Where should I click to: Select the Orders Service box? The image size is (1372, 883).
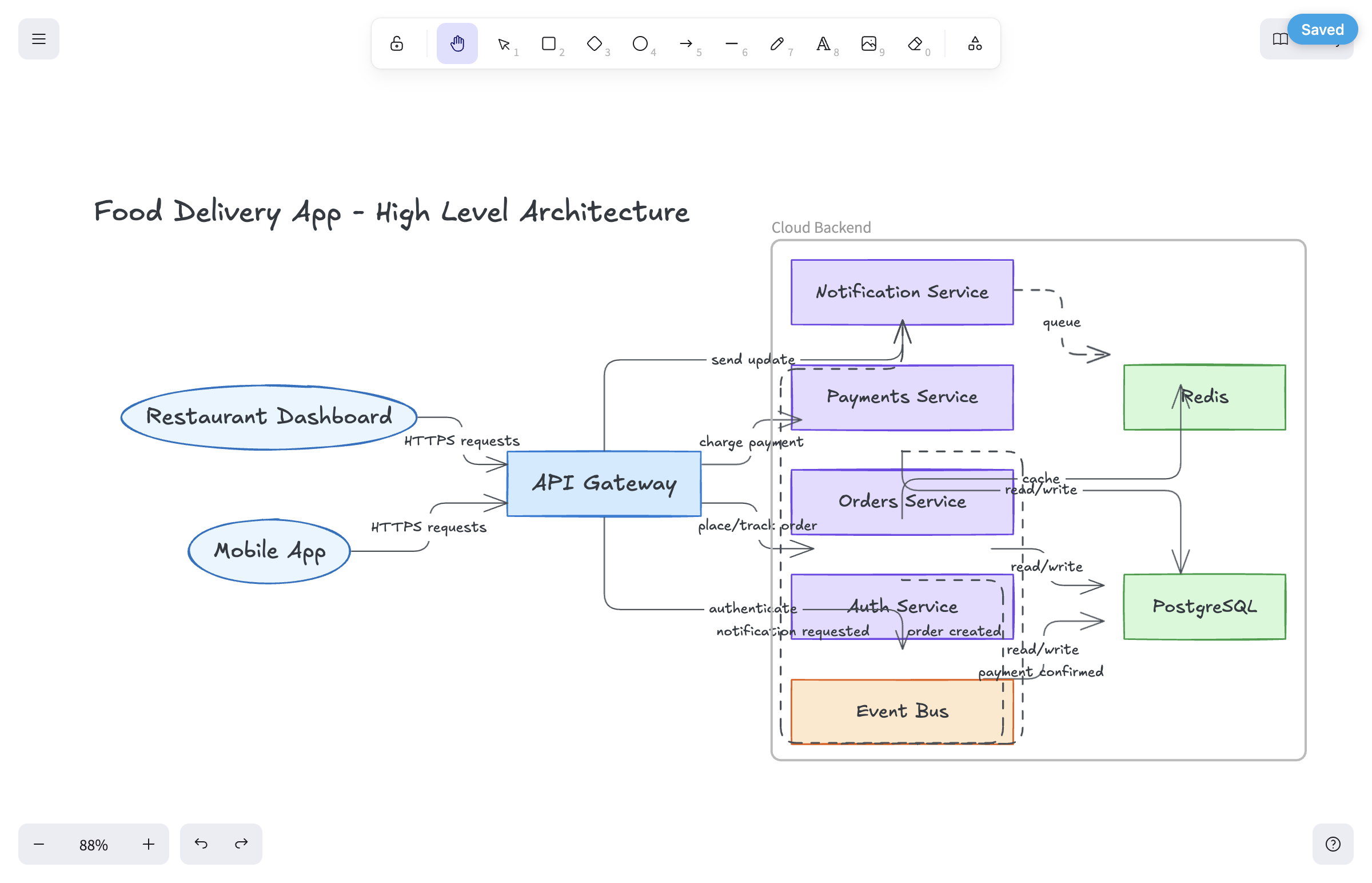click(x=902, y=502)
